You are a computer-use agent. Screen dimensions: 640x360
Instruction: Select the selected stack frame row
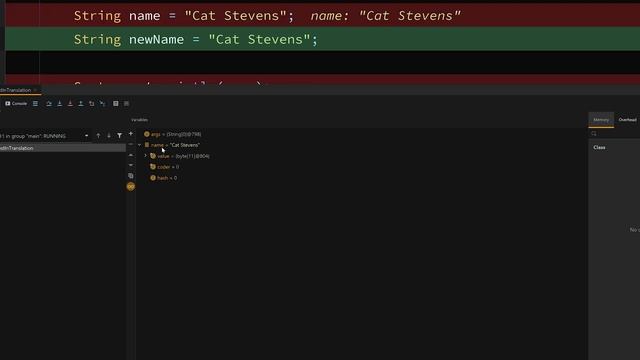tap(62, 148)
